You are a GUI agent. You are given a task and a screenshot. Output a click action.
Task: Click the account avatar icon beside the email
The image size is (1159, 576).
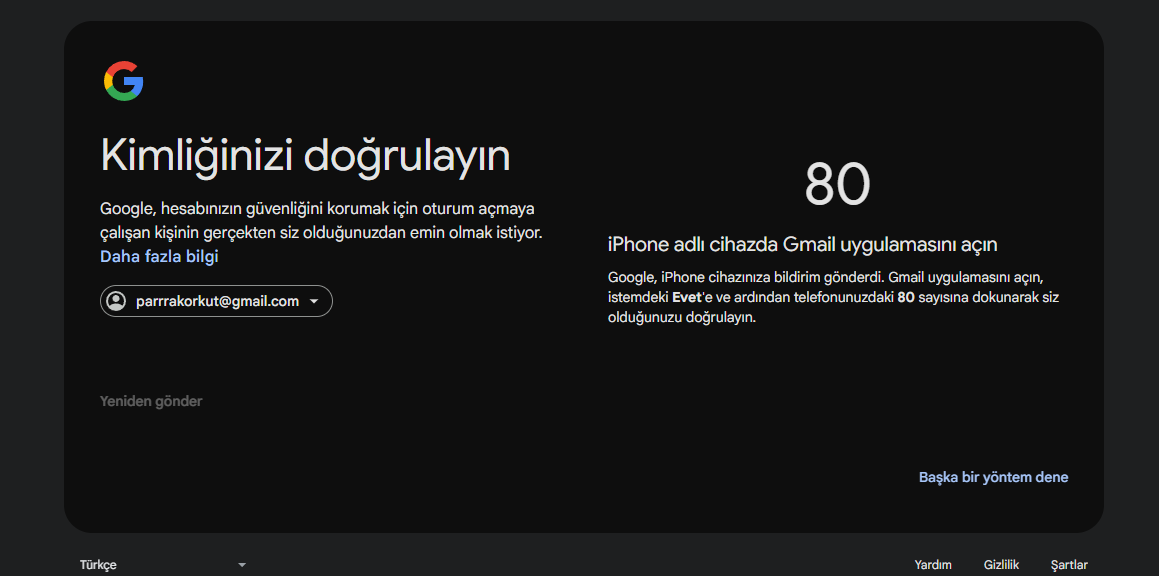116,301
